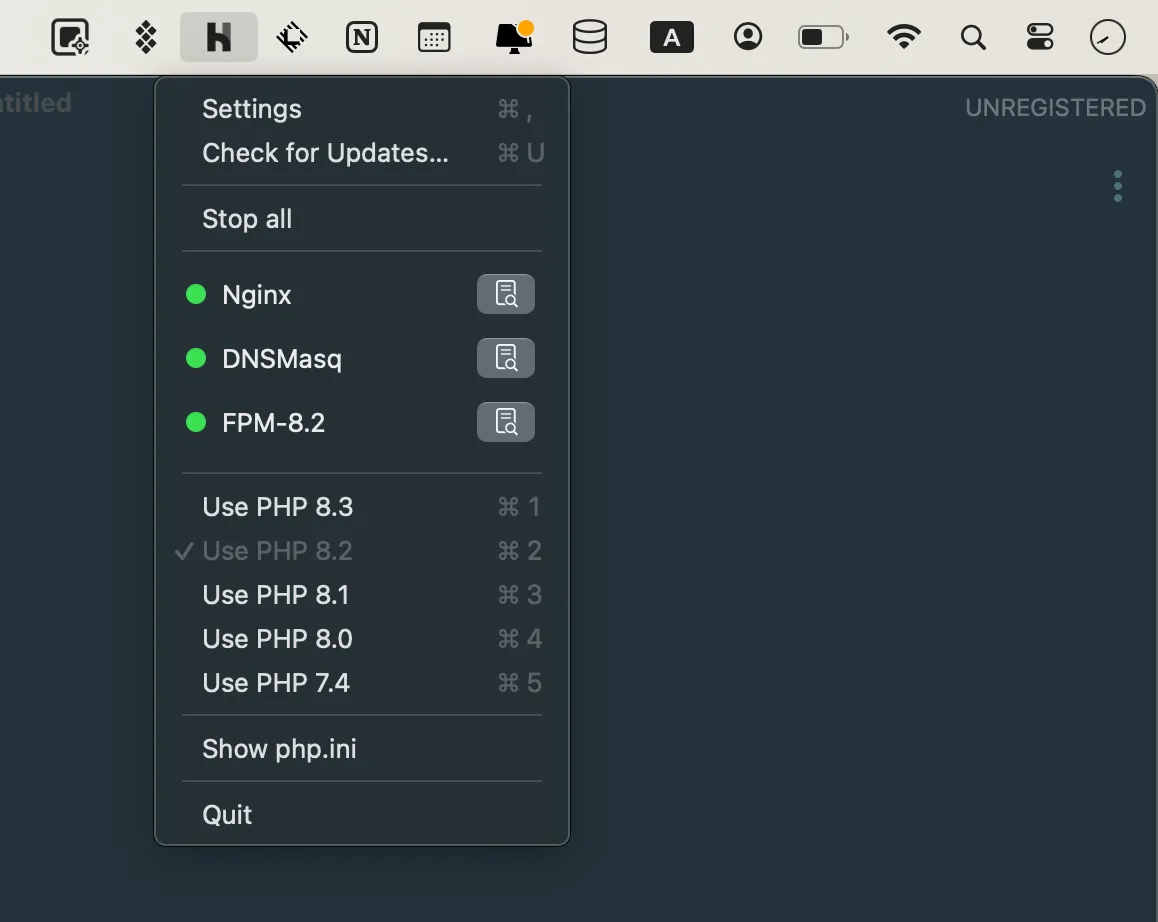The image size is (1158, 922).
Task: Open the Nginx log viewer icon
Action: (505, 295)
